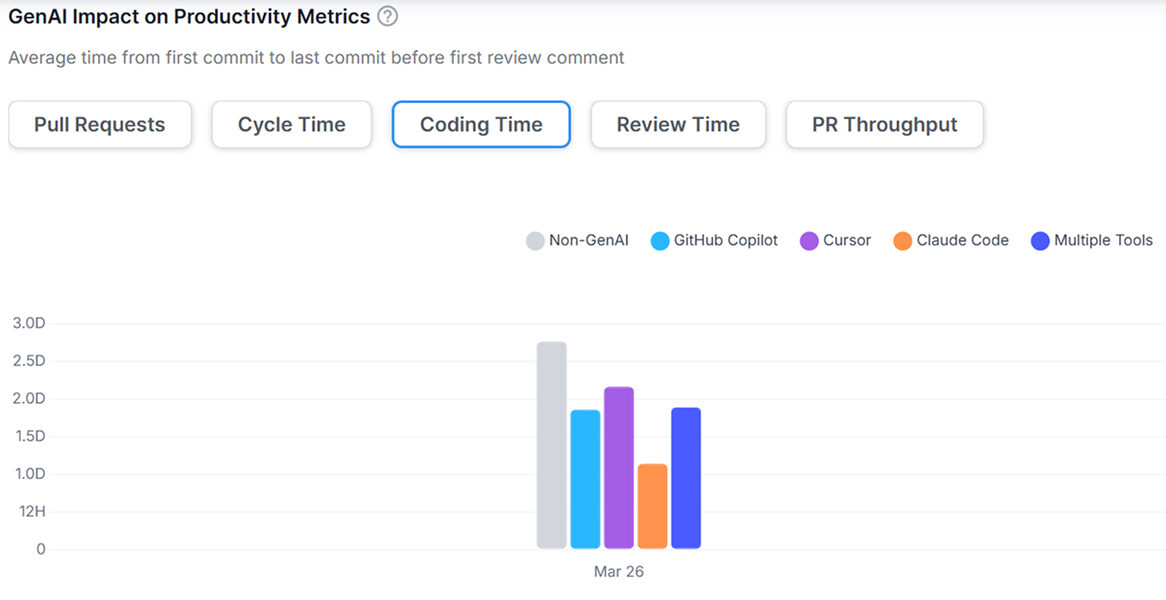
Task: Switch to the Pull Requests tab
Action: coord(100,125)
